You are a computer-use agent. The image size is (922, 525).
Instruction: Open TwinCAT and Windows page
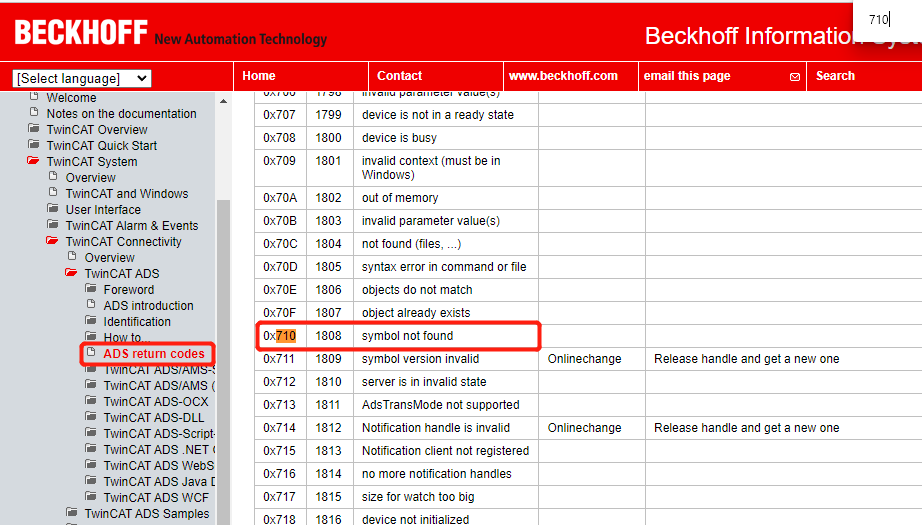pyautogui.click(x=127, y=193)
